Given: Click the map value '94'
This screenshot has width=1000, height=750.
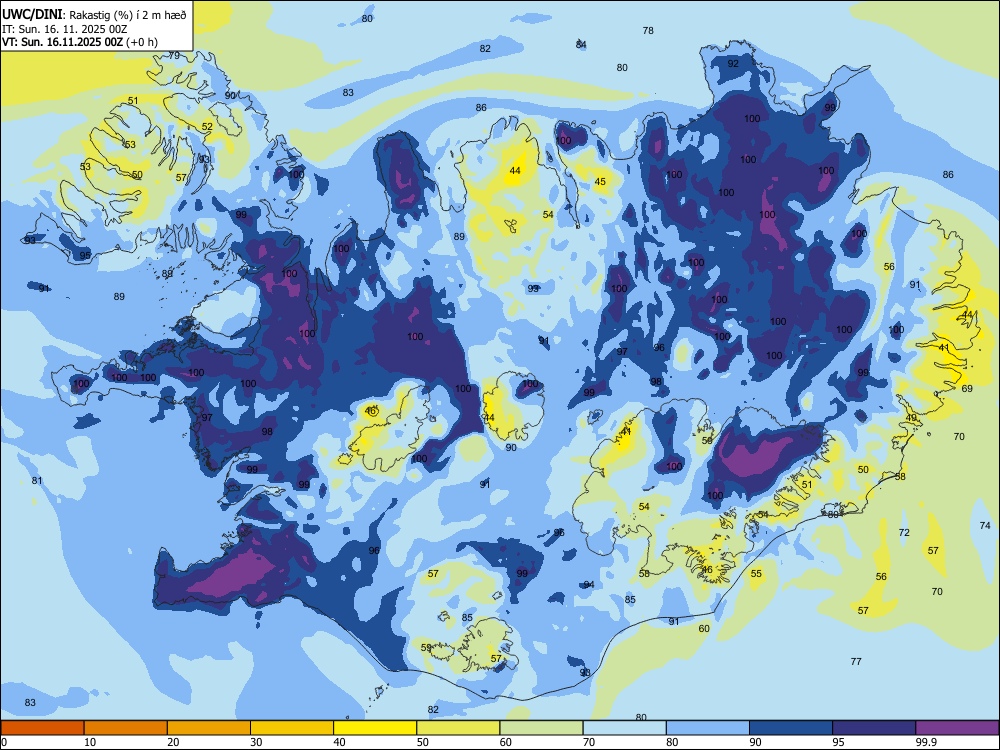Looking at the screenshot, I should [x=589, y=585].
